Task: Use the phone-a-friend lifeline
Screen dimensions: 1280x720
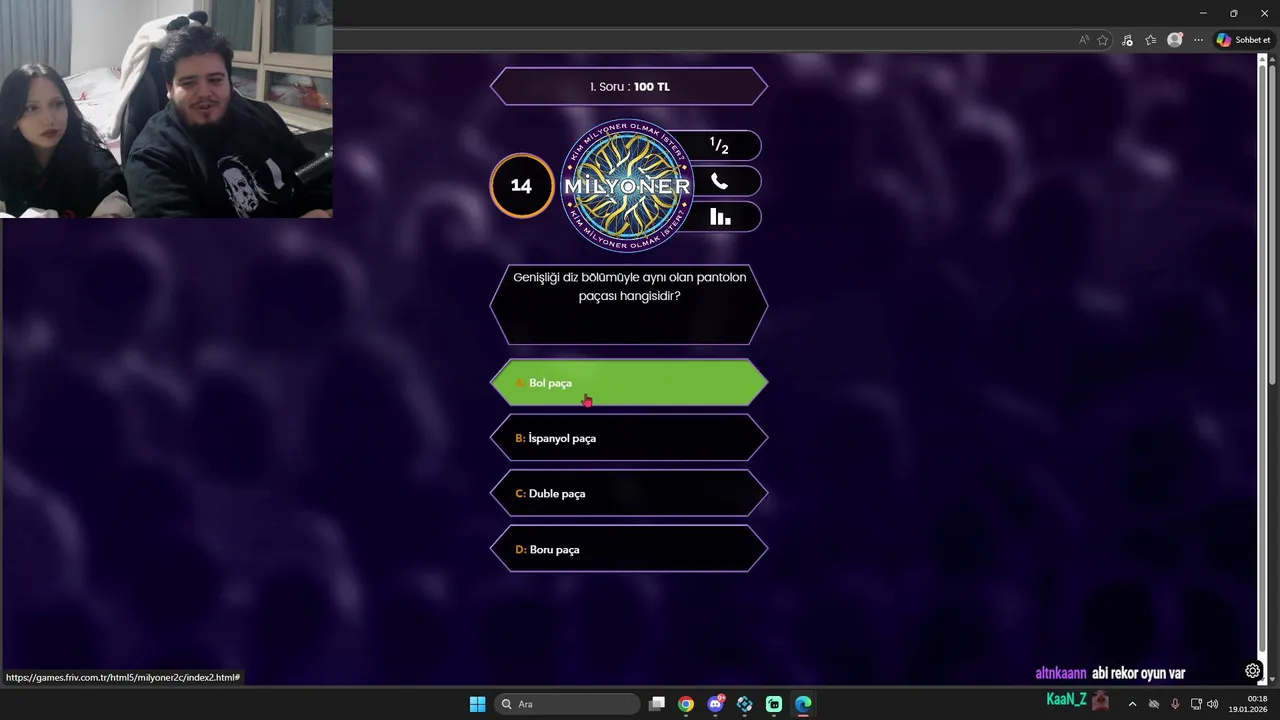Action: click(x=721, y=182)
